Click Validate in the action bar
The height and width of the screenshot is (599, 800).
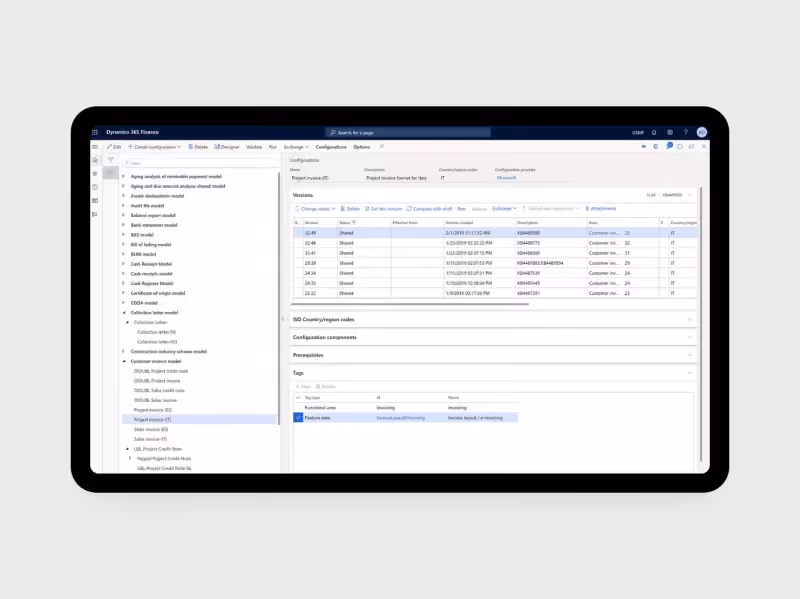(254, 147)
